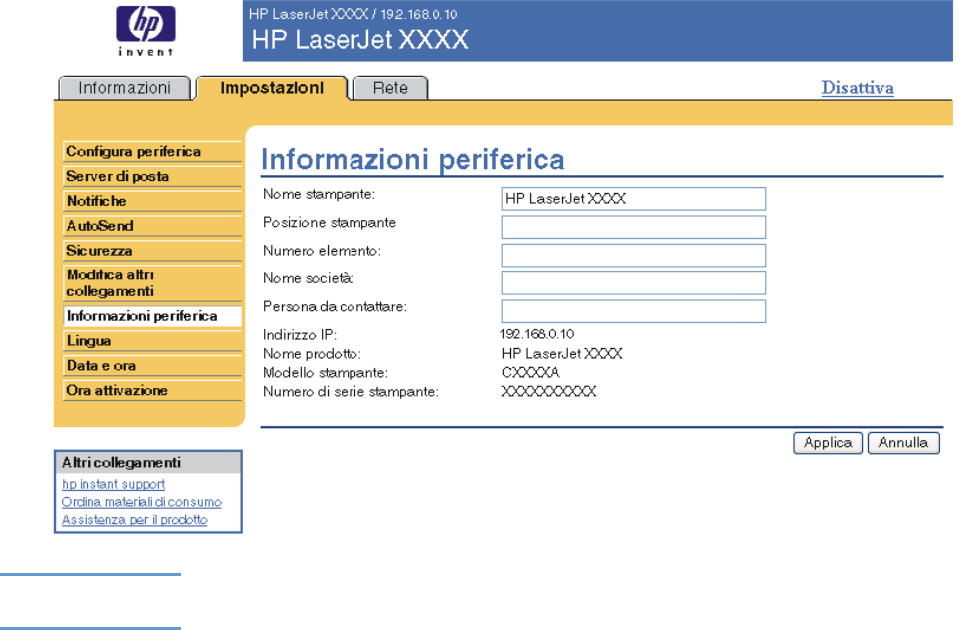Click the HP LaserJet XXXX banner title
Image resolution: width=959 pixels, height=630 pixels.
[360, 40]
